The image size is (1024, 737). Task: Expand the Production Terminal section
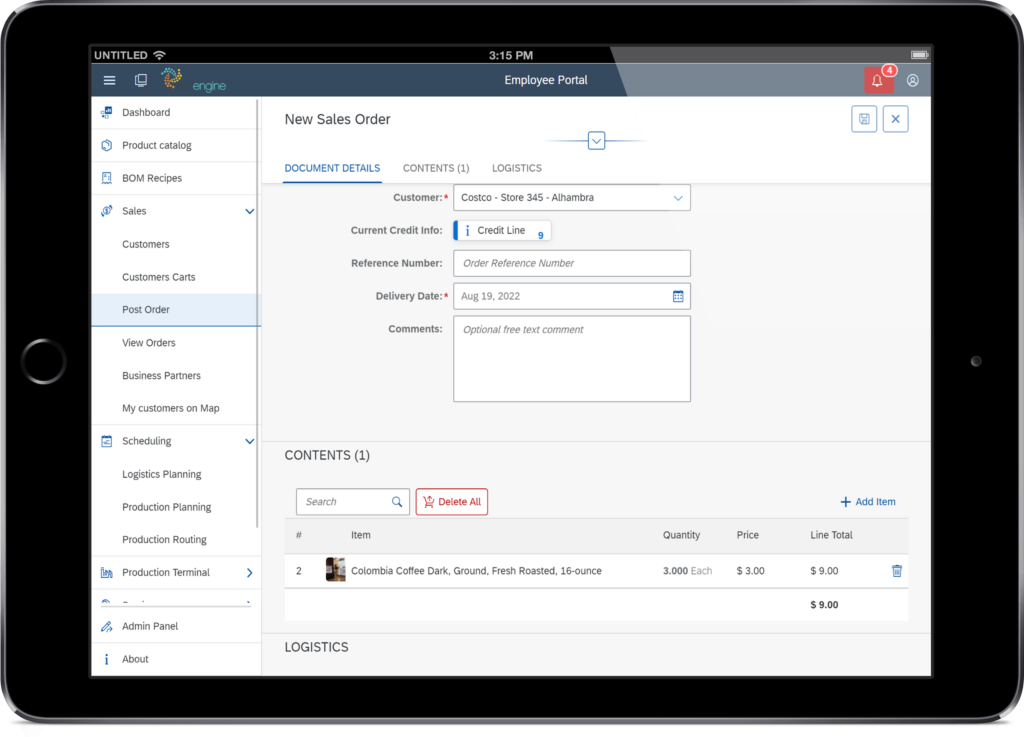point(249,572)
